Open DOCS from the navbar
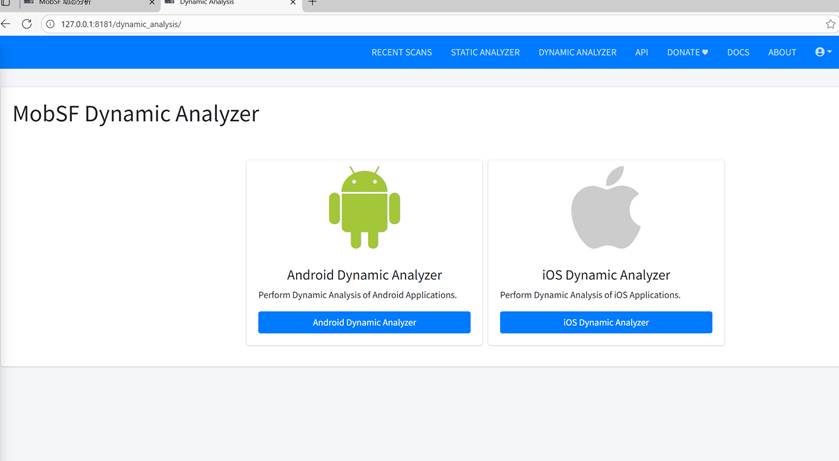 (x=738, y=52)
